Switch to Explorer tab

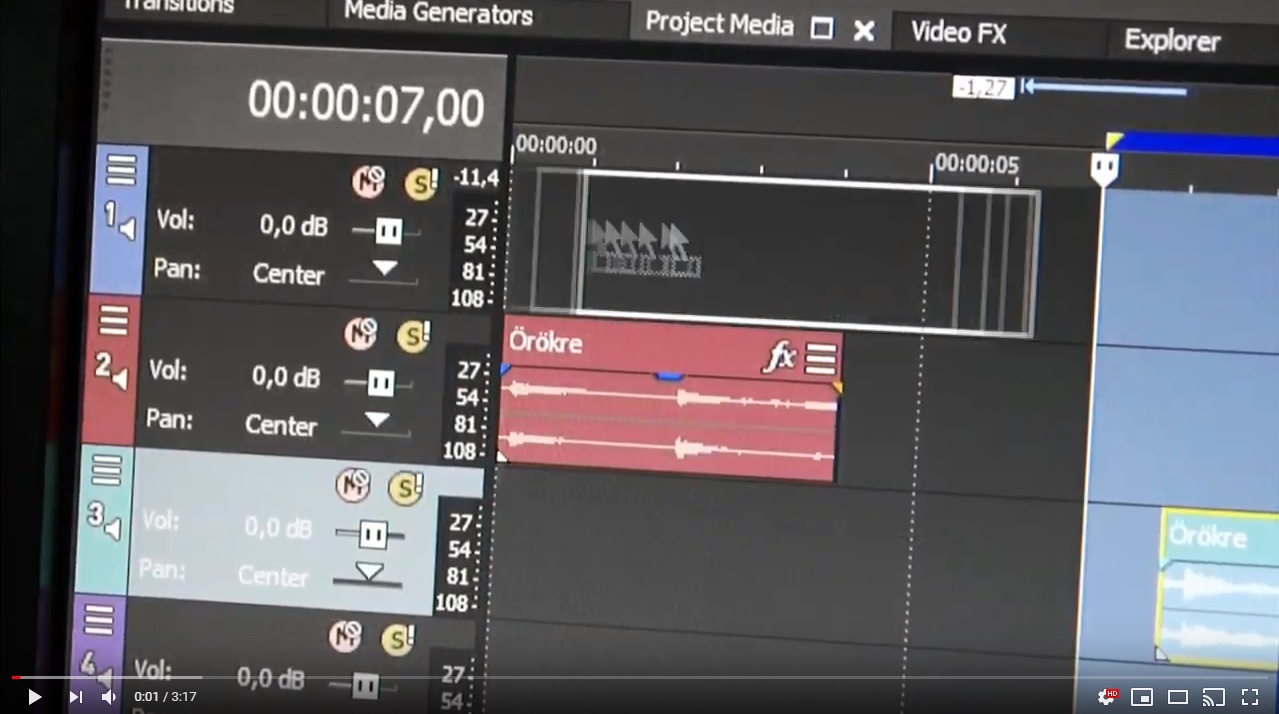click(x=1172, y=40)
